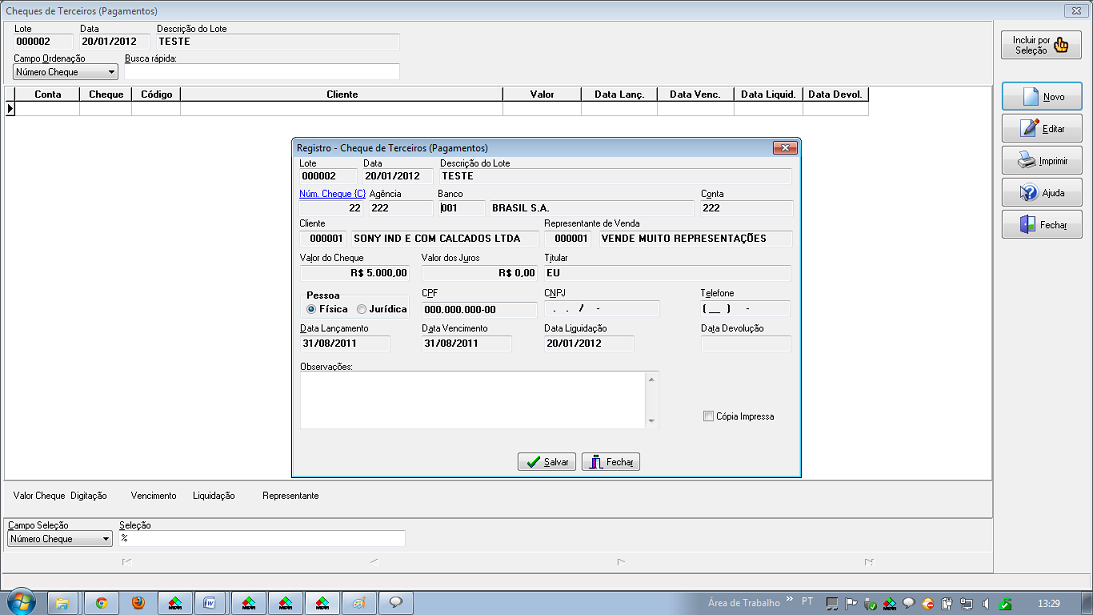Screen dimensions: 1093x615
Task: Click the Editar button with pencil icon
Action: coord(1041,128)
